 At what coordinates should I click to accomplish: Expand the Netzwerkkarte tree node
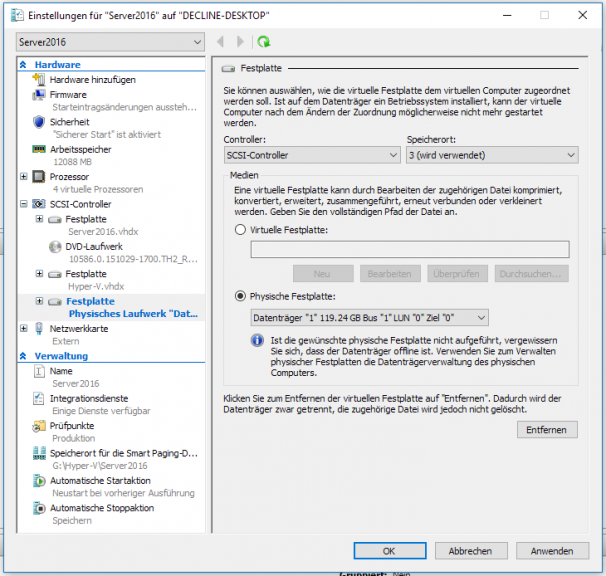tap(24, 329)
